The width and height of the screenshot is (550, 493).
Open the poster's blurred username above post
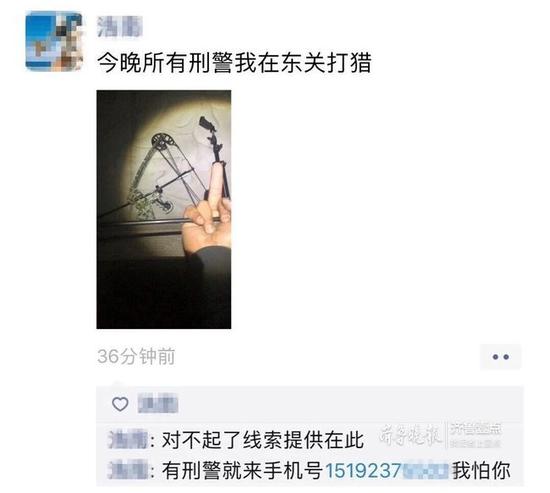pyautogui.click(x=120, y=27)
